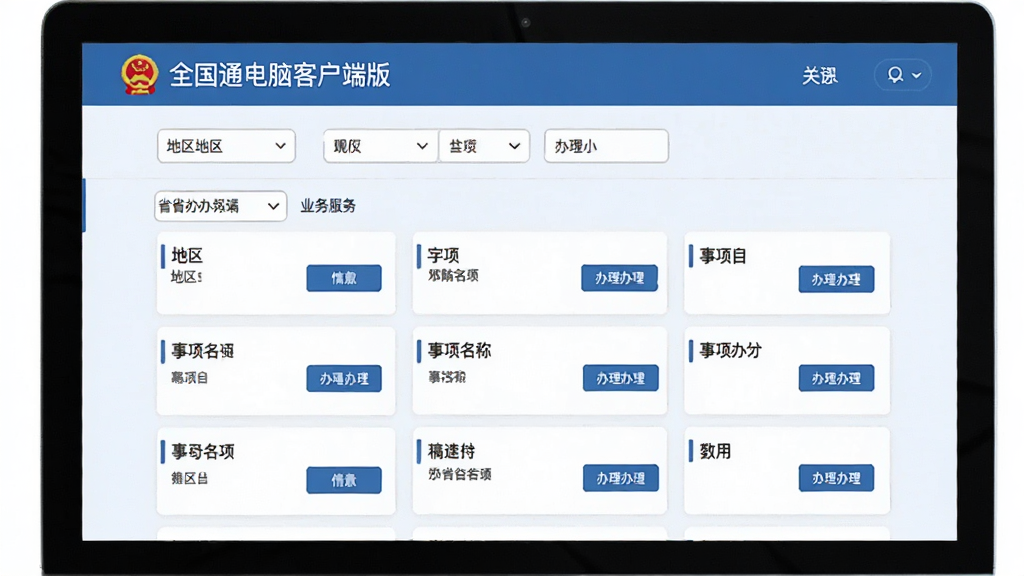
Task: Click 办理办理 in the 事项办分 card
Action: pos(836,377)
